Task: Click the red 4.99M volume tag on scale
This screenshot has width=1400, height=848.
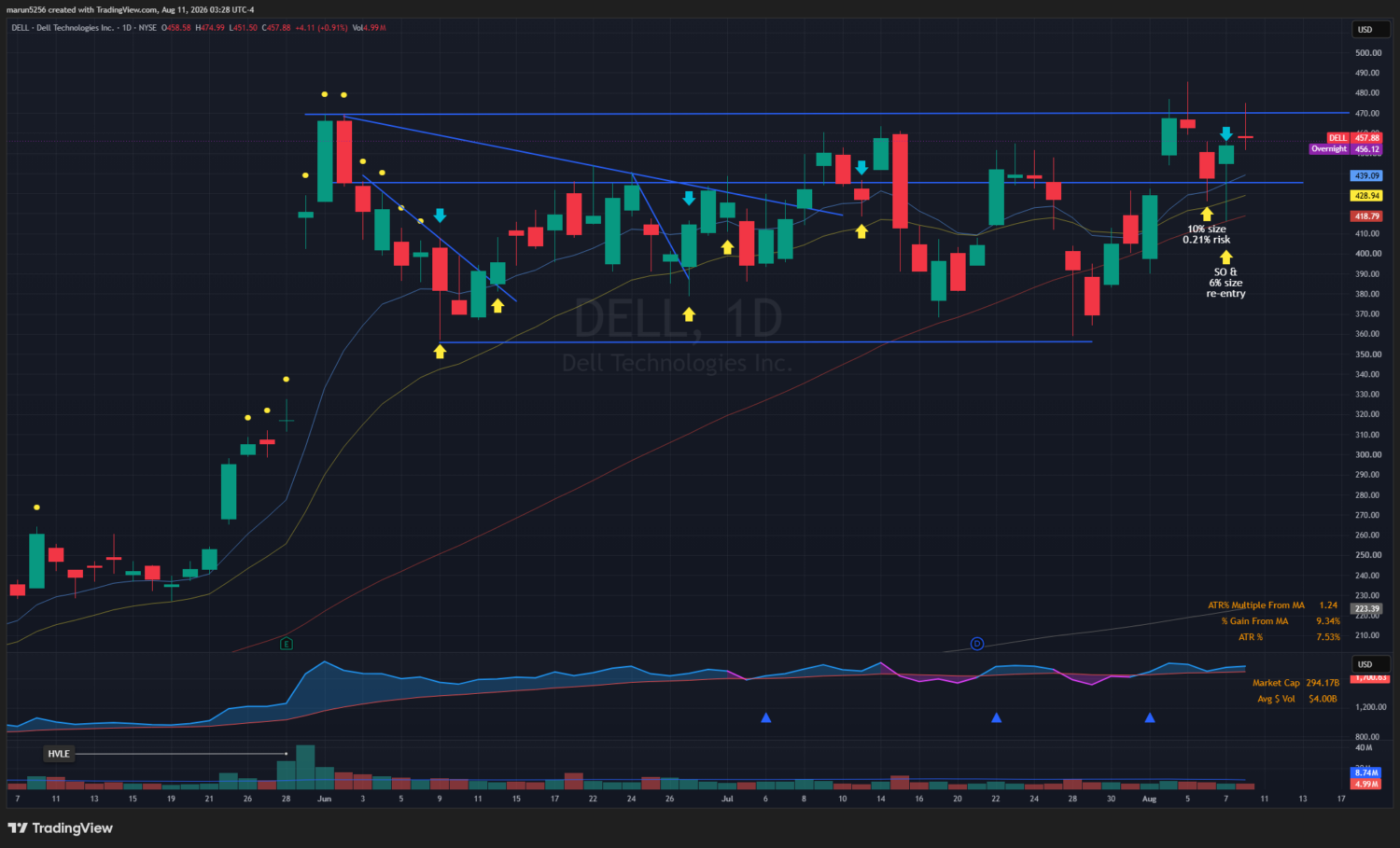Action: (x=1366, y=784)
